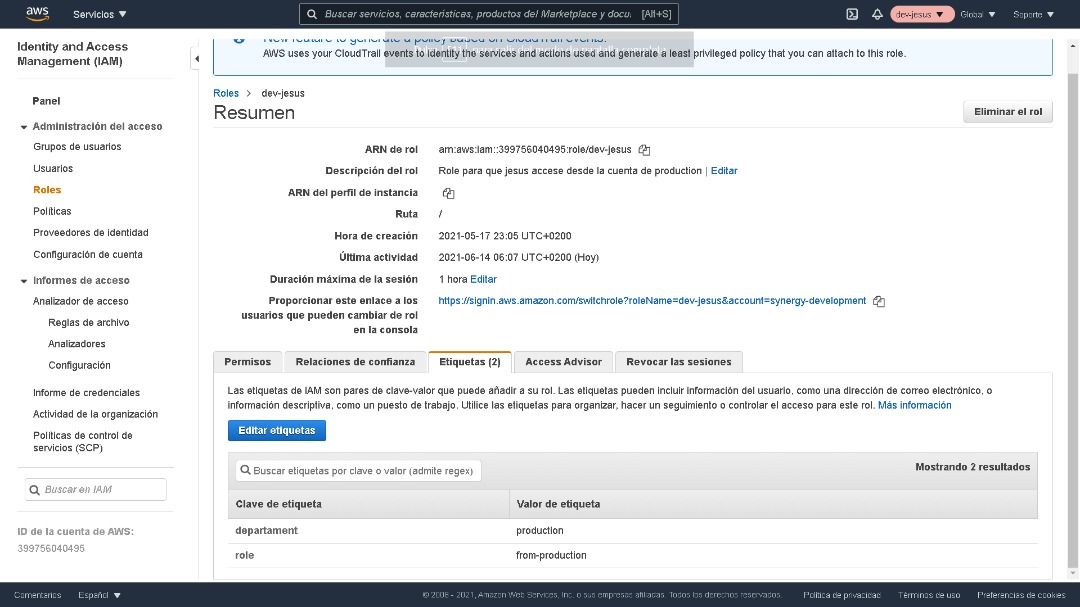Click the AWS logo home icon

click(x=37, y=14)
